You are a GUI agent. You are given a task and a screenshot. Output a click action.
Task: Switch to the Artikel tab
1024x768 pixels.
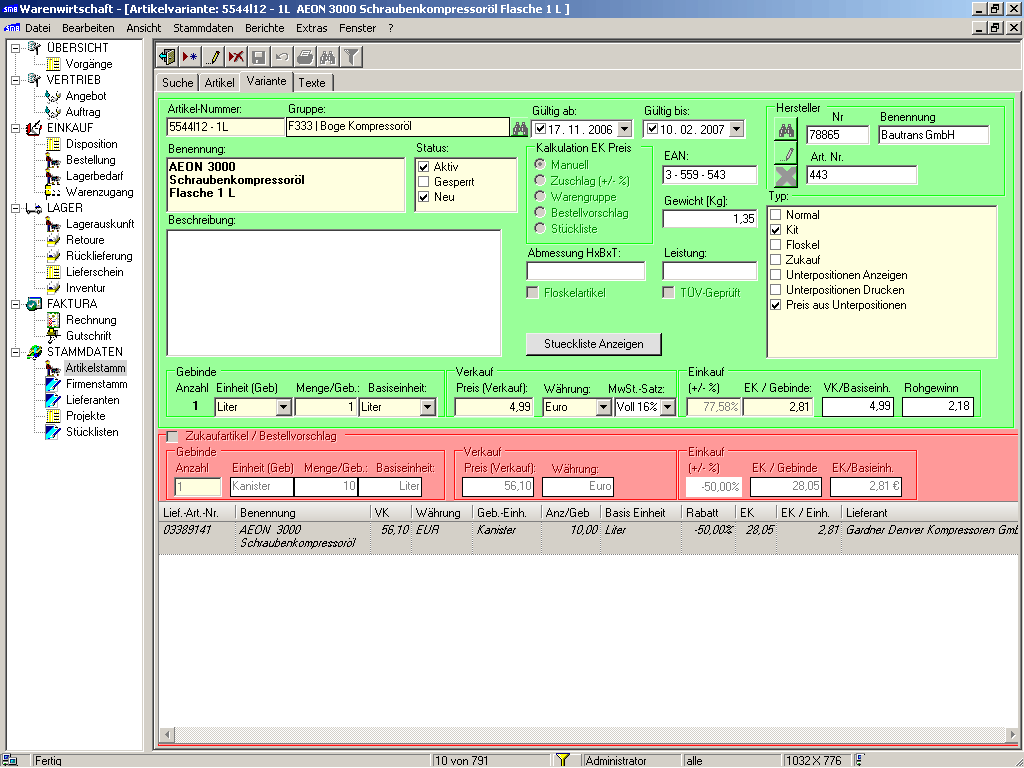click(x=219, y=83)
